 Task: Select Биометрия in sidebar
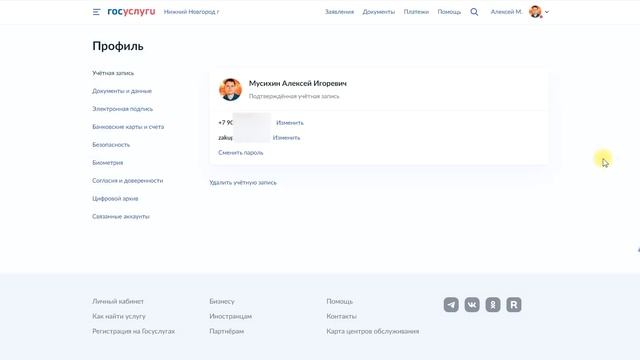(108, 163)
